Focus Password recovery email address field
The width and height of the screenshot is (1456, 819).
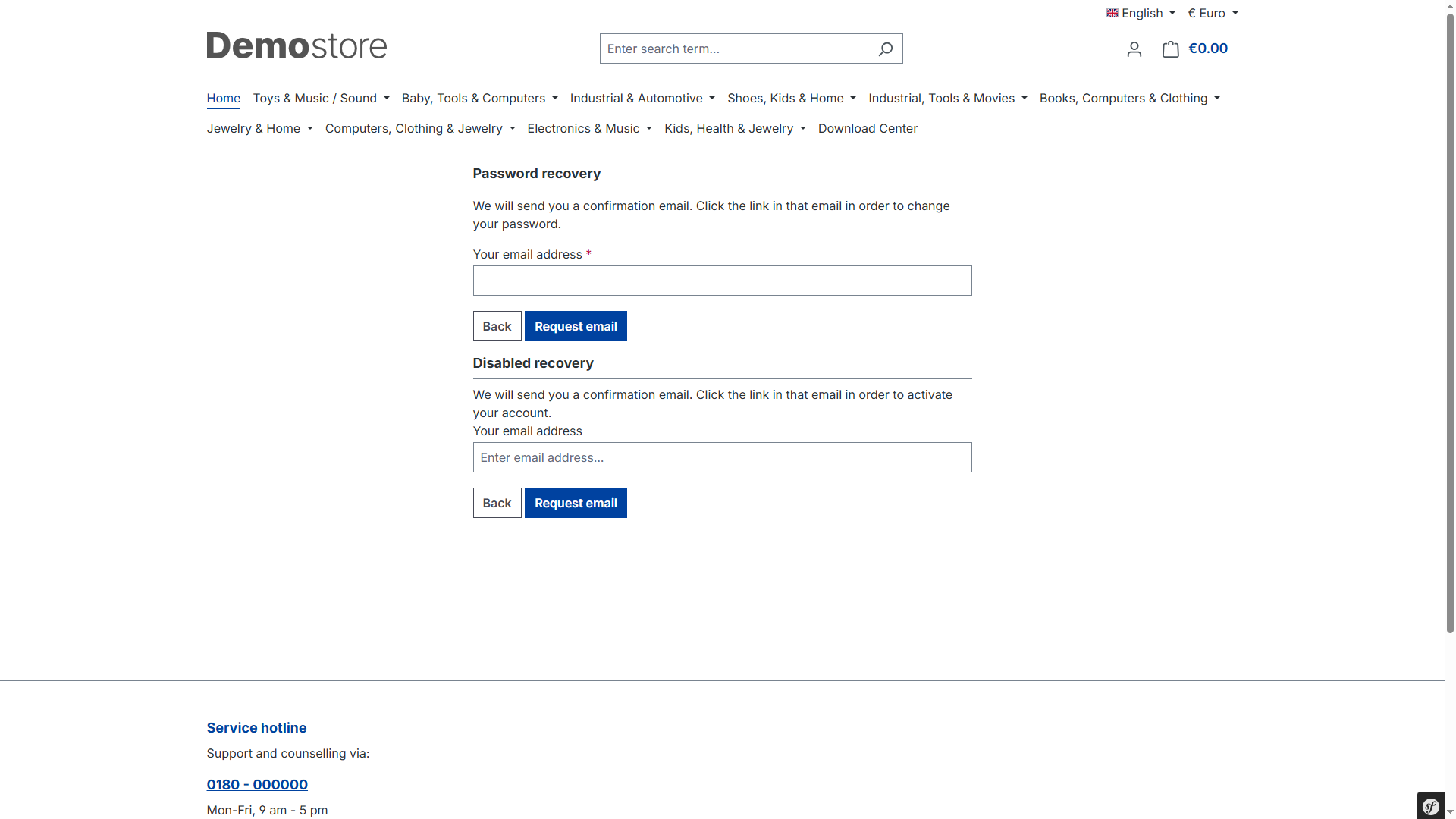pos(722,281)
